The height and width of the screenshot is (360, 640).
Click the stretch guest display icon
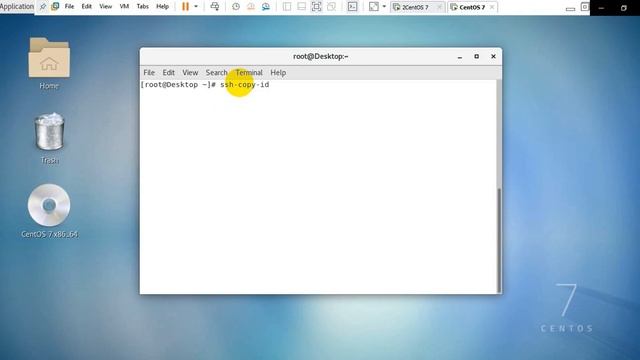pyautogui.click(x=373, y=7)
